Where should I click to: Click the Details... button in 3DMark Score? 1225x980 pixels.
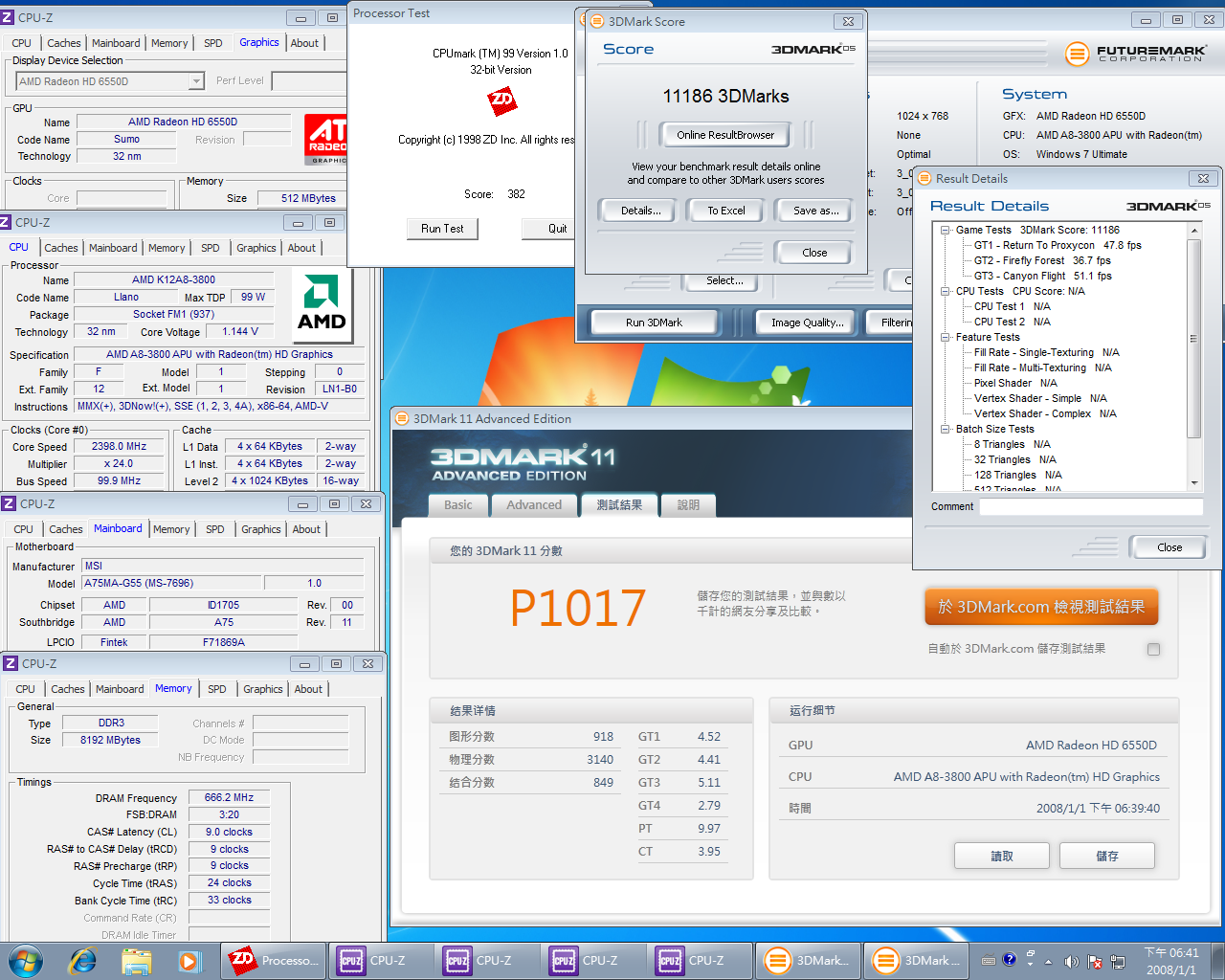point(640,211)
